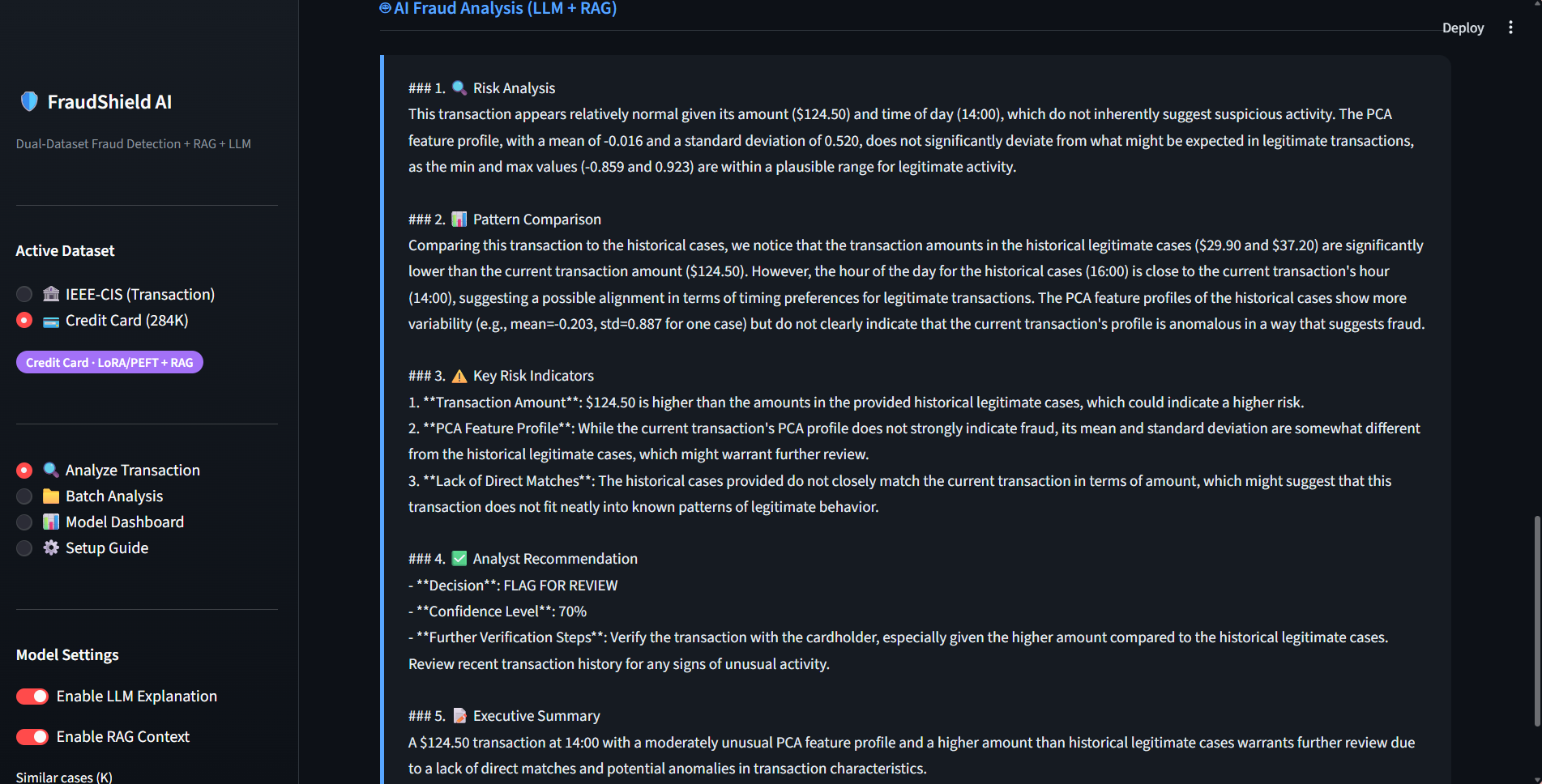Screen dimensions: 1542x784
Task: Disable the Enable LLM Explanation toggle
Action: (x=32, y=696)
